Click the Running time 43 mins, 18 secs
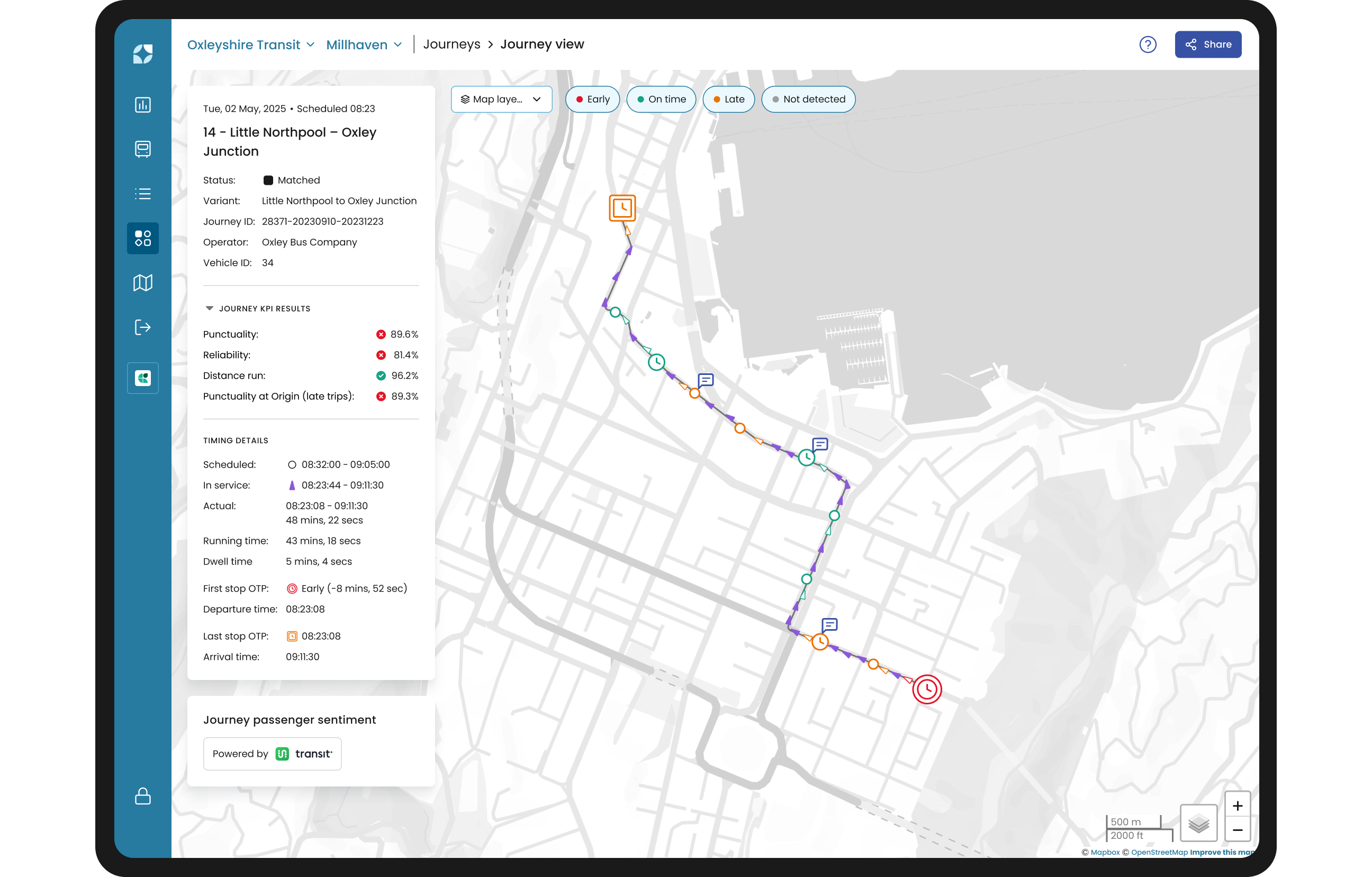Screen dimensions: 1372x877 [x=323, y=541]
